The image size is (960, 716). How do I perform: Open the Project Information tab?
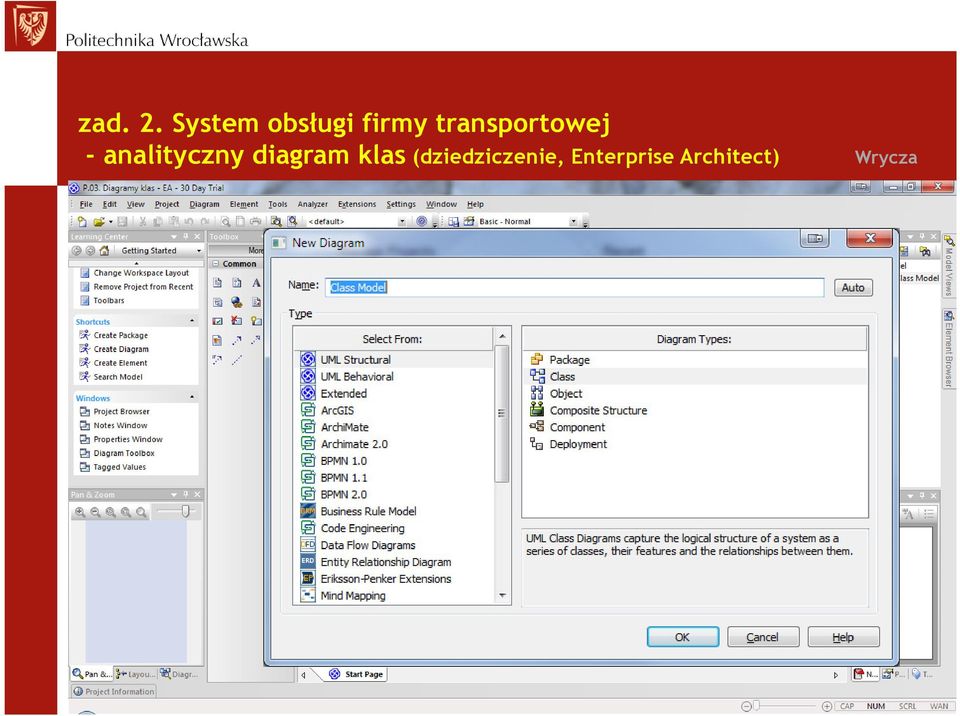pyautogui.click(x=114, y=692)
